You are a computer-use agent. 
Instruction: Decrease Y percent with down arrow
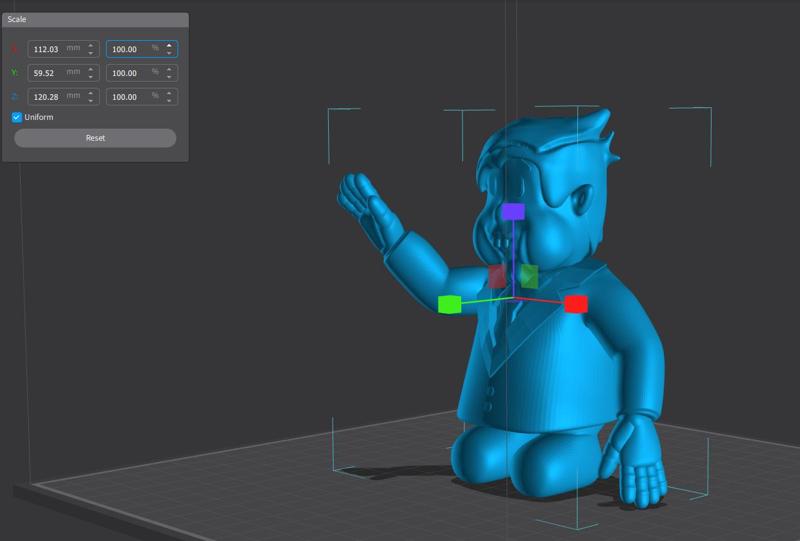pyautogui.click(x=169, y=77)
